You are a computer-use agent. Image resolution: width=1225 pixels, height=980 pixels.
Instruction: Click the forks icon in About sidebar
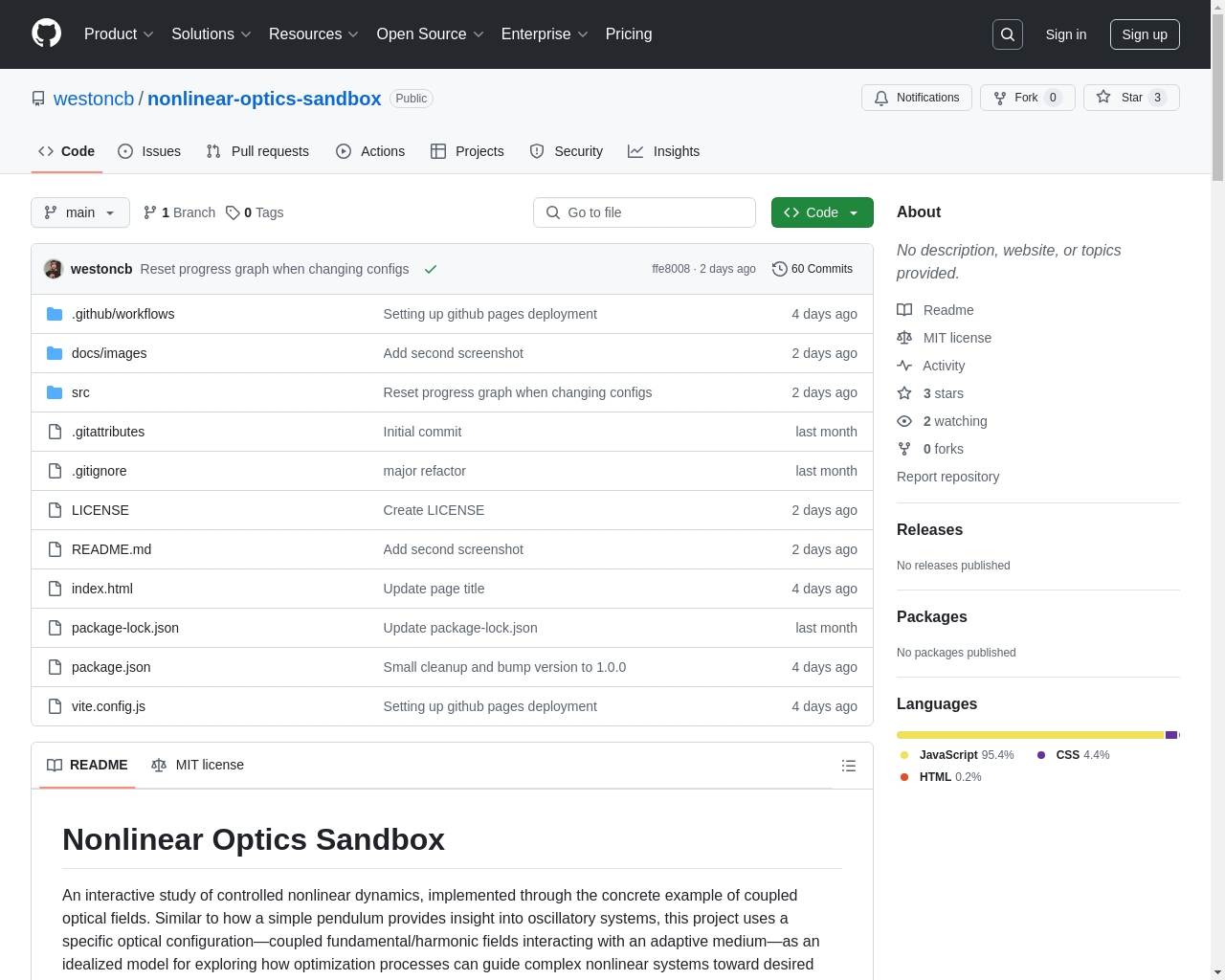[904, 449]
